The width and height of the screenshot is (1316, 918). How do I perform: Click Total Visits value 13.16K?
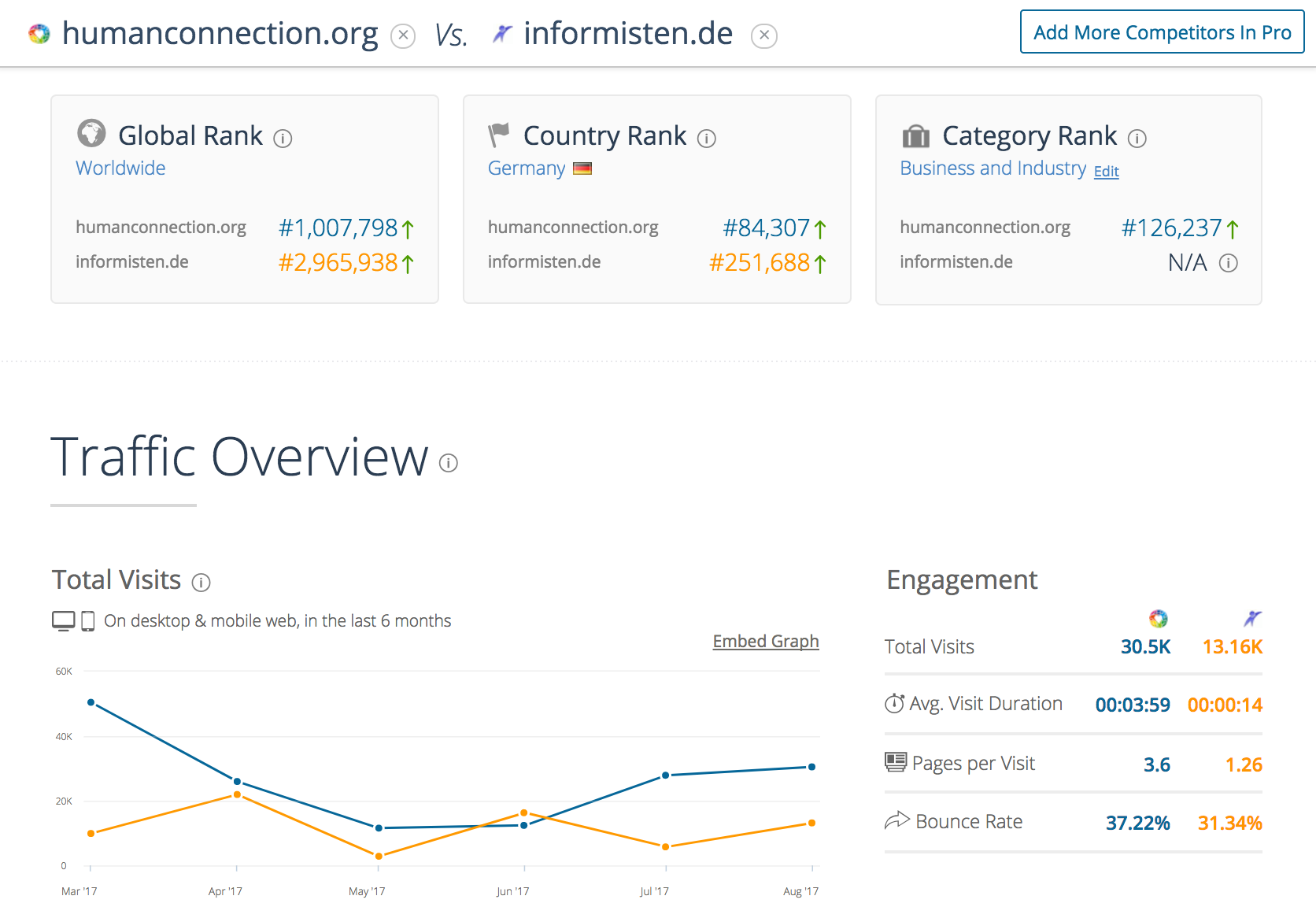1232,647
